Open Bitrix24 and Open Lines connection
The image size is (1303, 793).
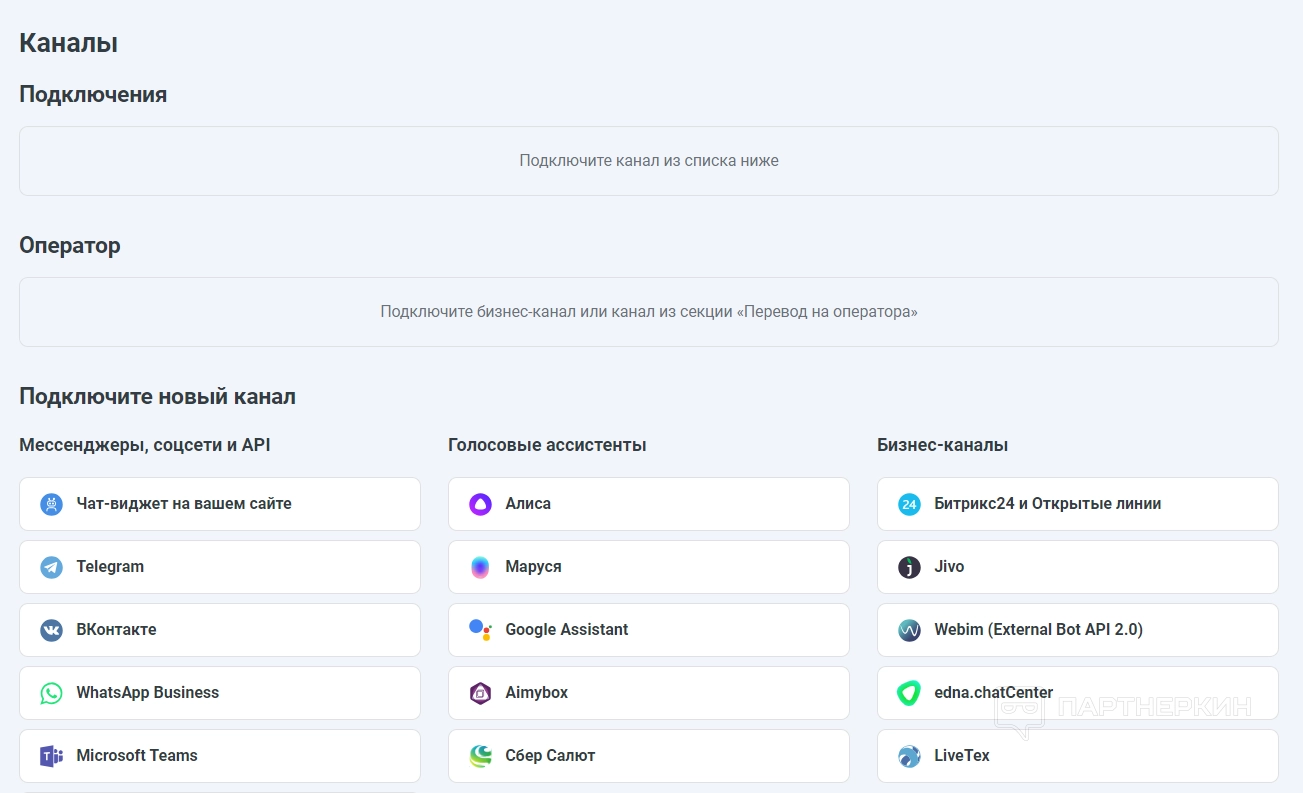[1077, 504]
